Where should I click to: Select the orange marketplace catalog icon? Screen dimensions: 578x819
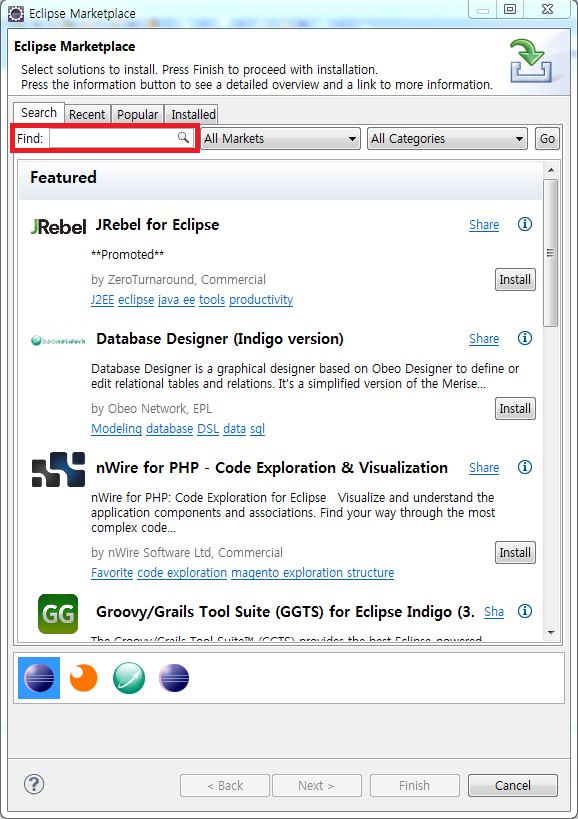[84, 678]
